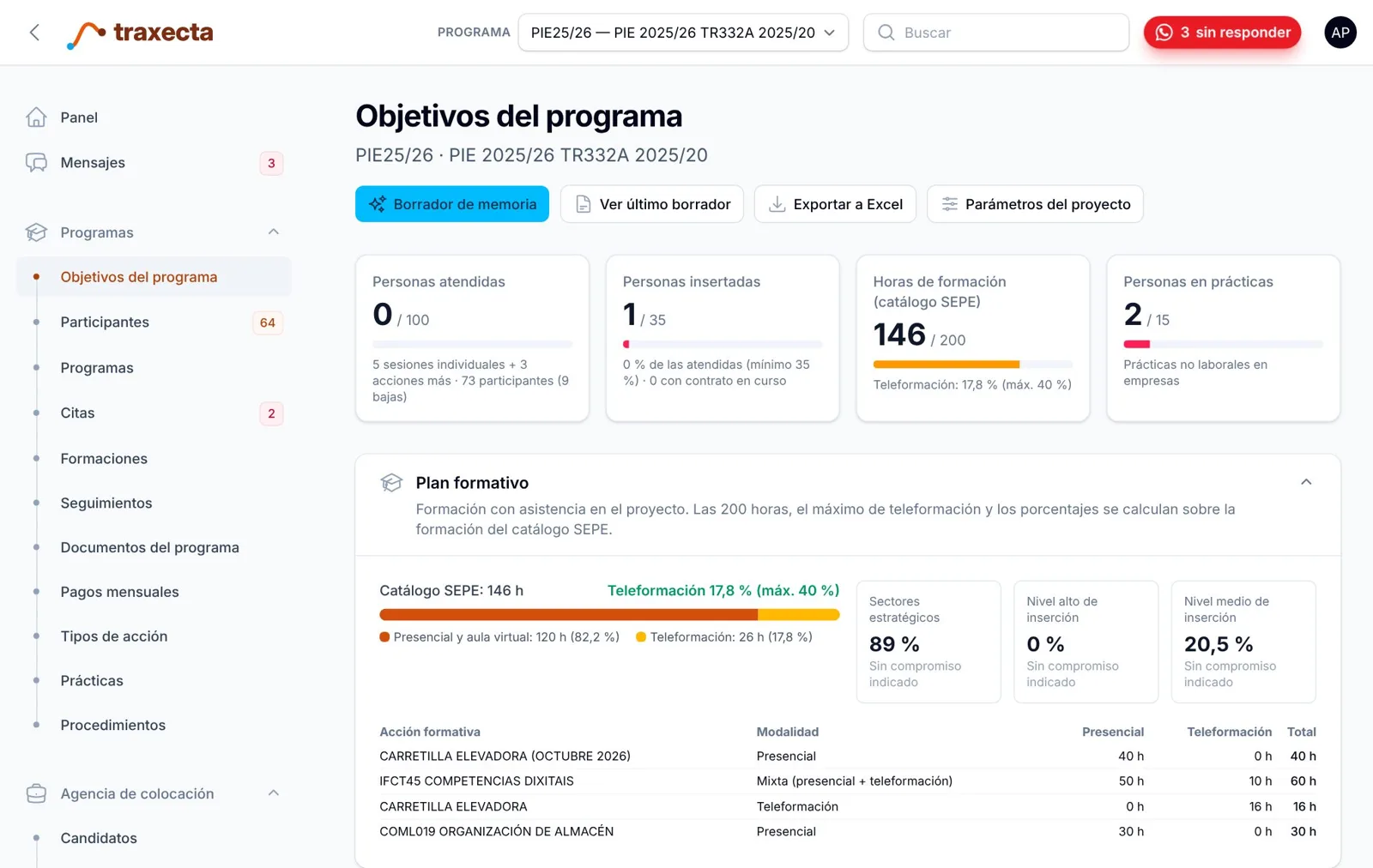Open Participantes in the sidebar
This screenshot has height=868, width=1373.
(x=154, y=322)
